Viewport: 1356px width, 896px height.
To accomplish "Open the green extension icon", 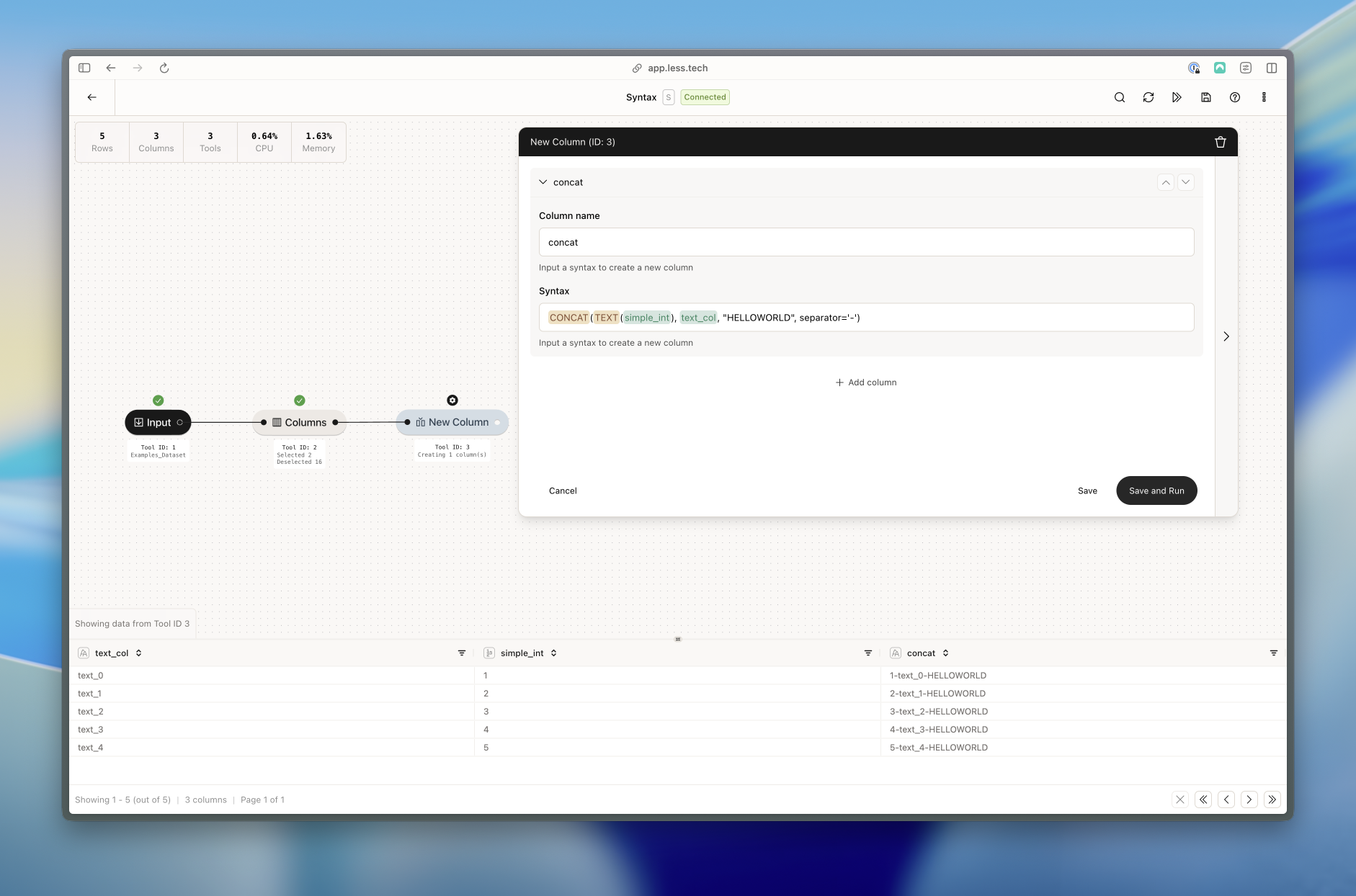I will click(x=1220, y=68).
